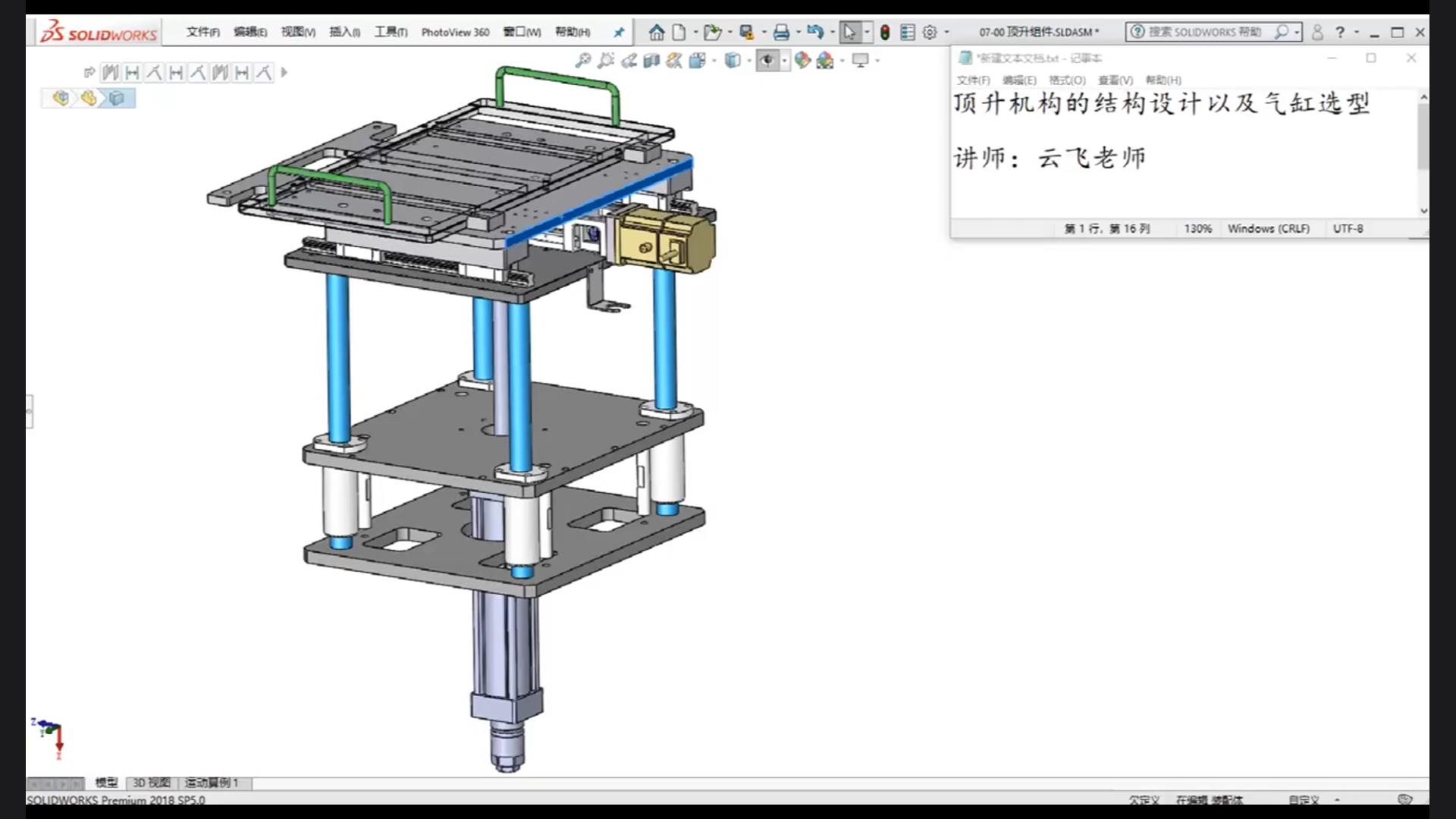Open the 帮助(H) menu in SolidWorks
1456x819 pixels.
coord(572,32)
